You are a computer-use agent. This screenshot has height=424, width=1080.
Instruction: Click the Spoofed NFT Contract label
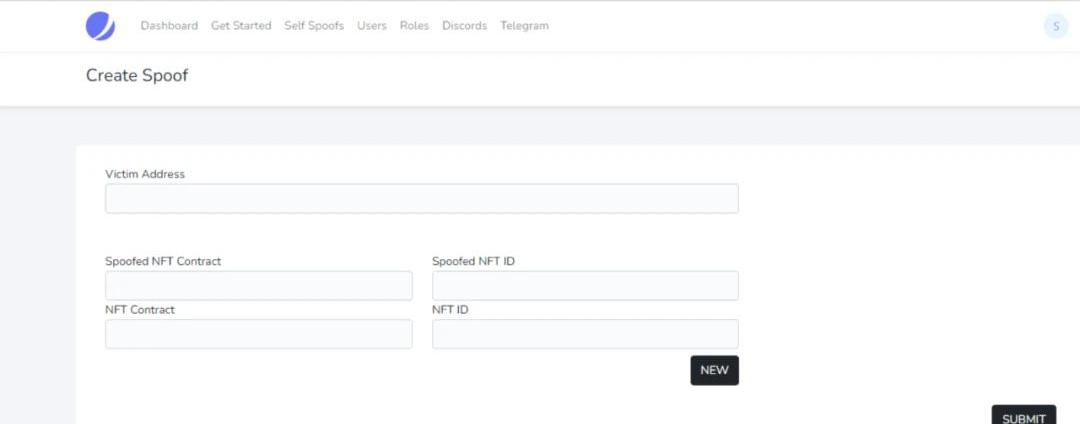163,261
